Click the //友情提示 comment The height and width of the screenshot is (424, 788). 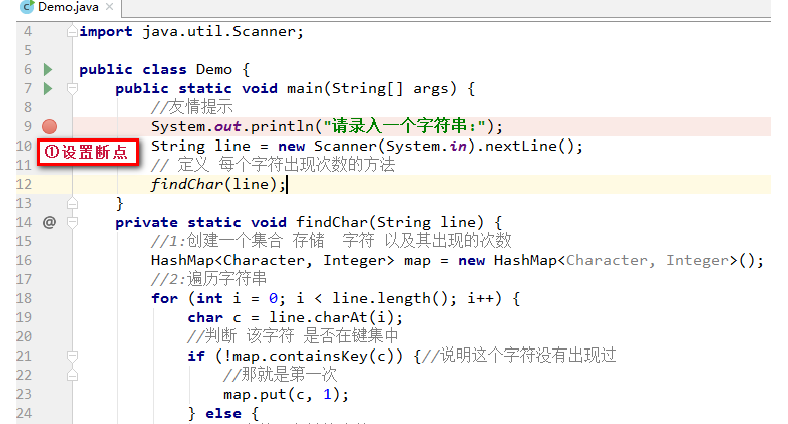(191, 107)
